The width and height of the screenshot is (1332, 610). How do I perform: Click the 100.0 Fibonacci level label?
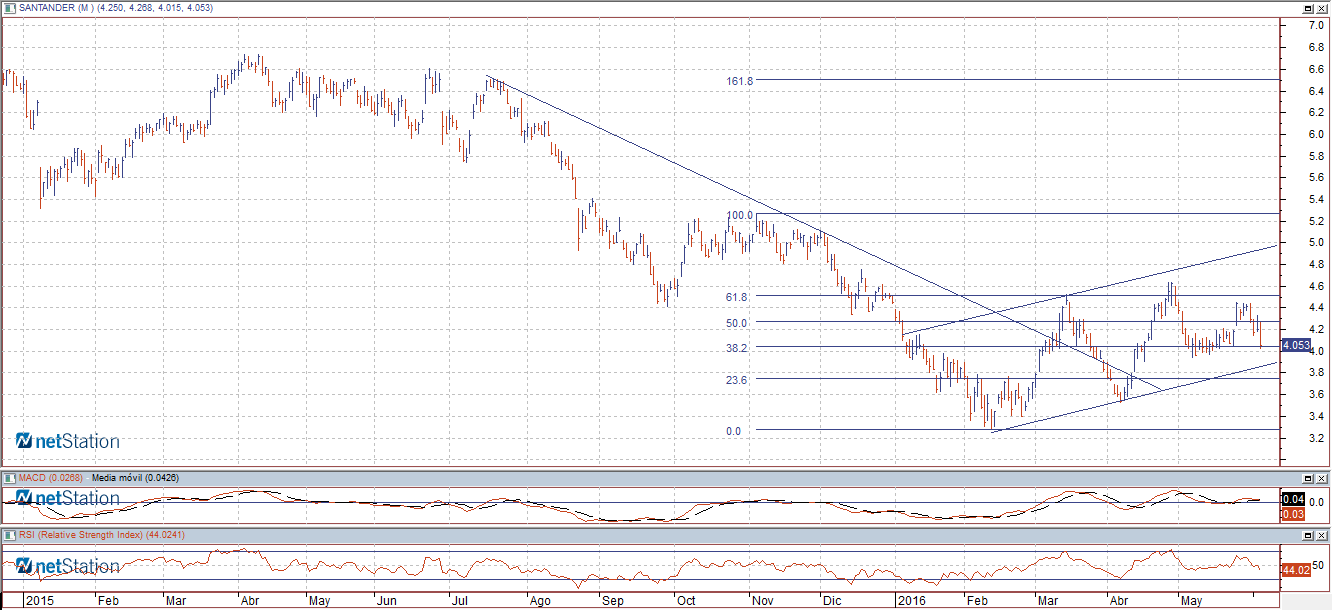pyautogui.click(x=740, y=214)
